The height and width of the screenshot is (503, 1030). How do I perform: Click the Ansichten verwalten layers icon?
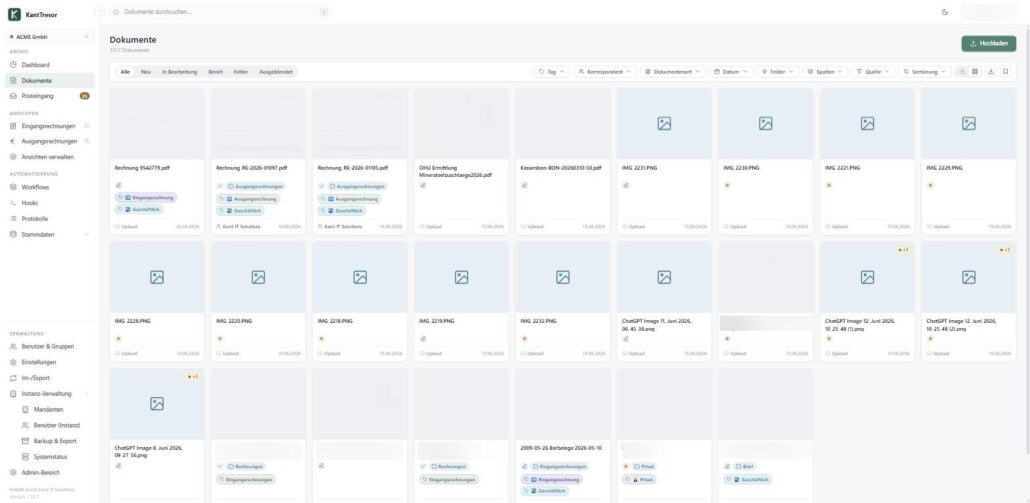pos(13,157)
